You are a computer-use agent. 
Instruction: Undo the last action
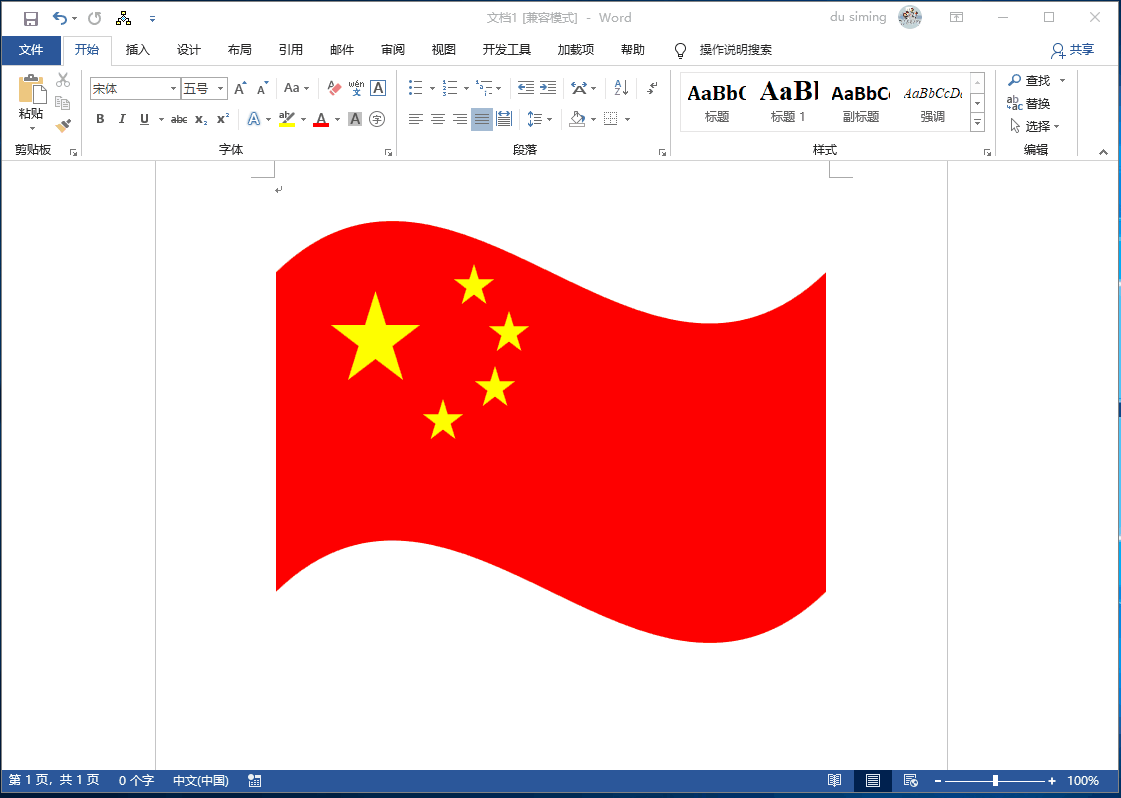(60, 19)
